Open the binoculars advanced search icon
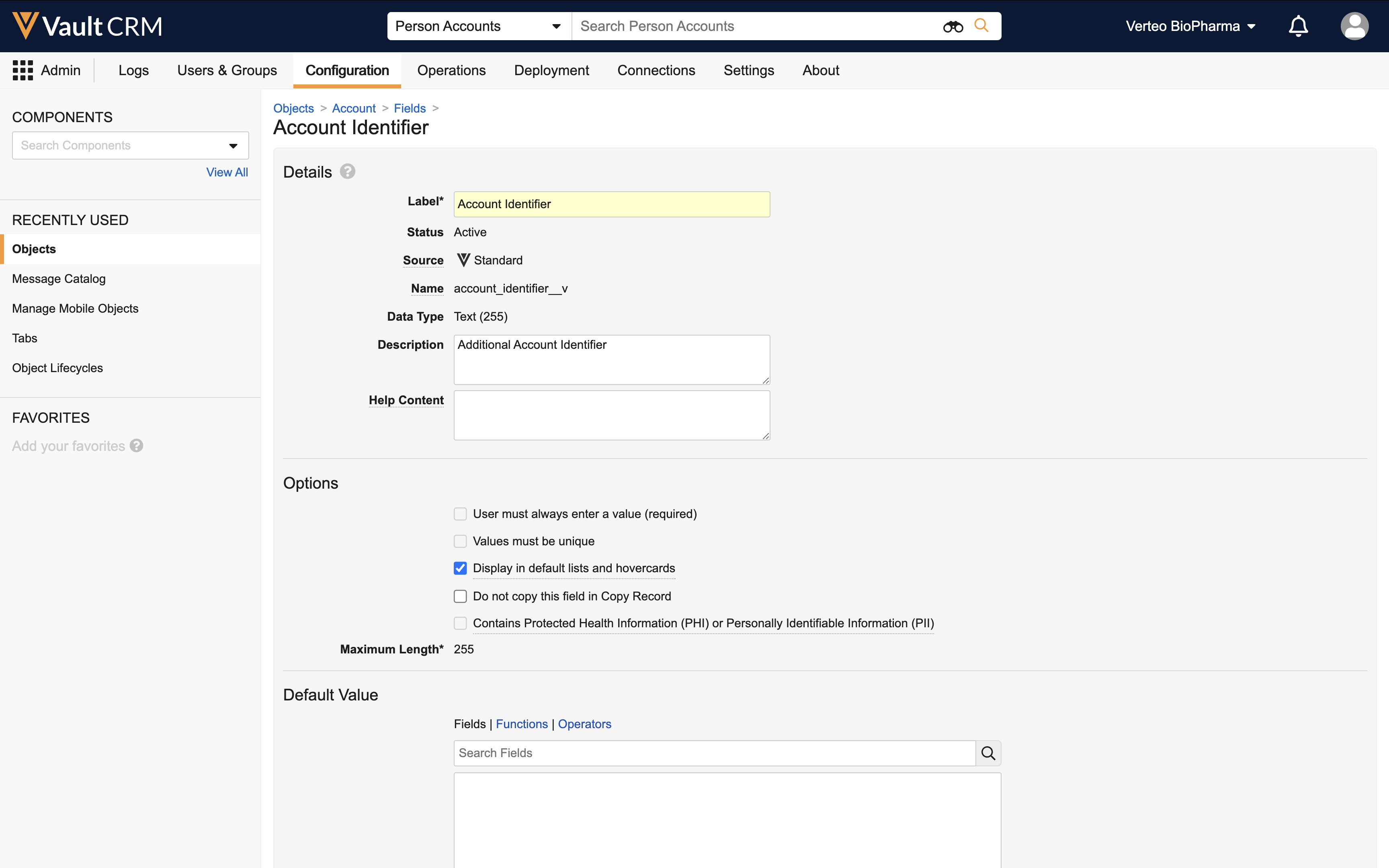1389x868 pixels. point(953,27)
